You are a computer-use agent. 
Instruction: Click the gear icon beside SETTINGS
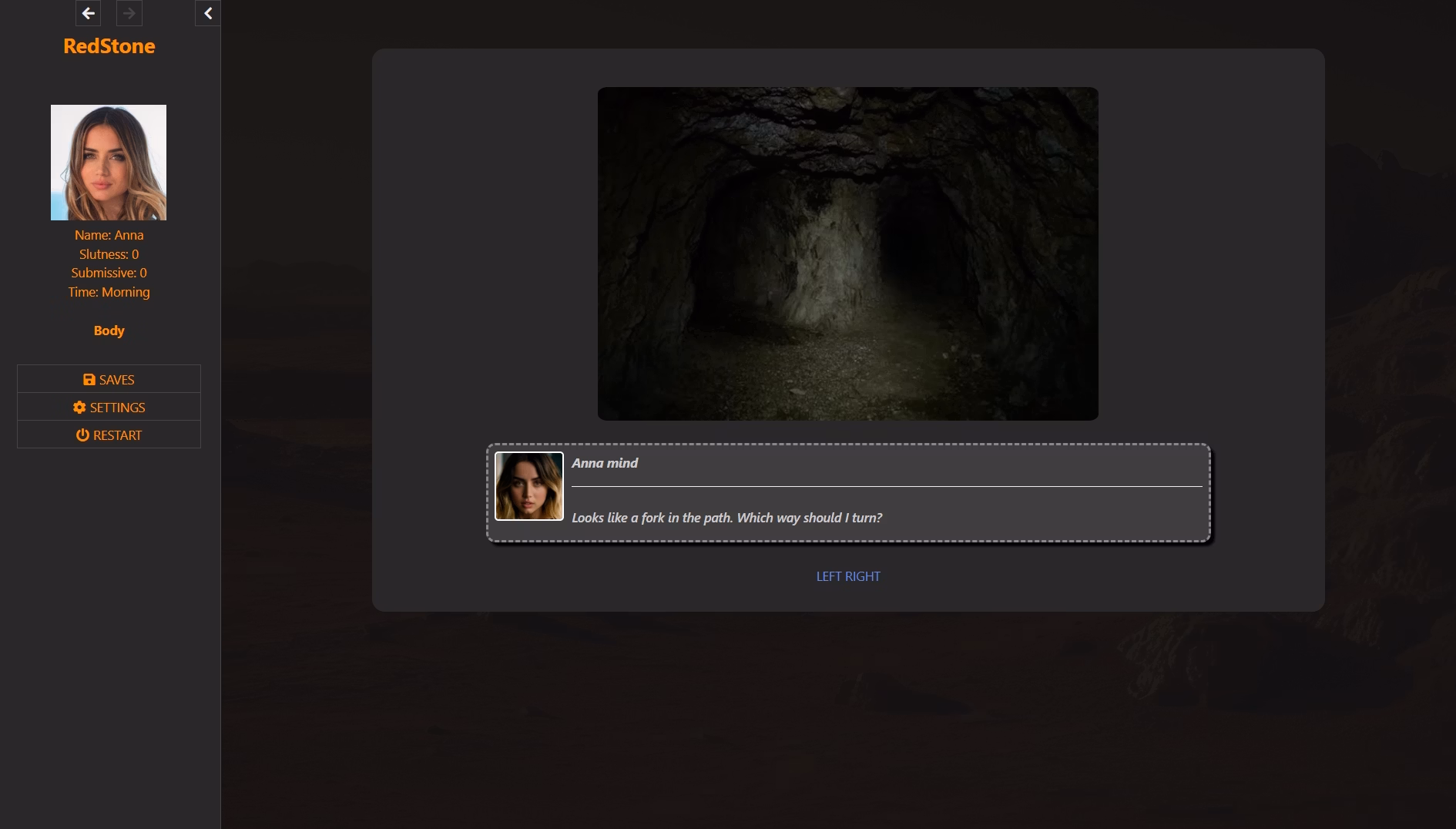coord(79,408)
